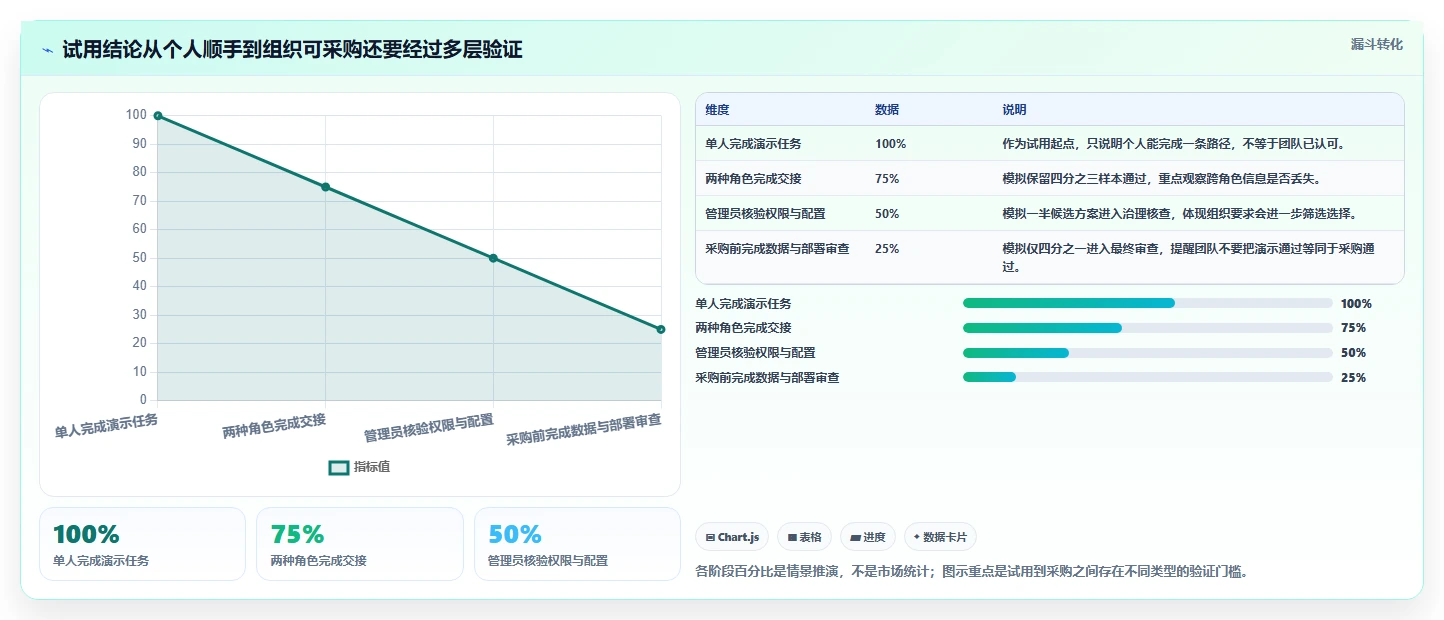This screenshot has height=620, width=1444.
Task: Click the chart data point at 50
Action: tap(493, 258)
